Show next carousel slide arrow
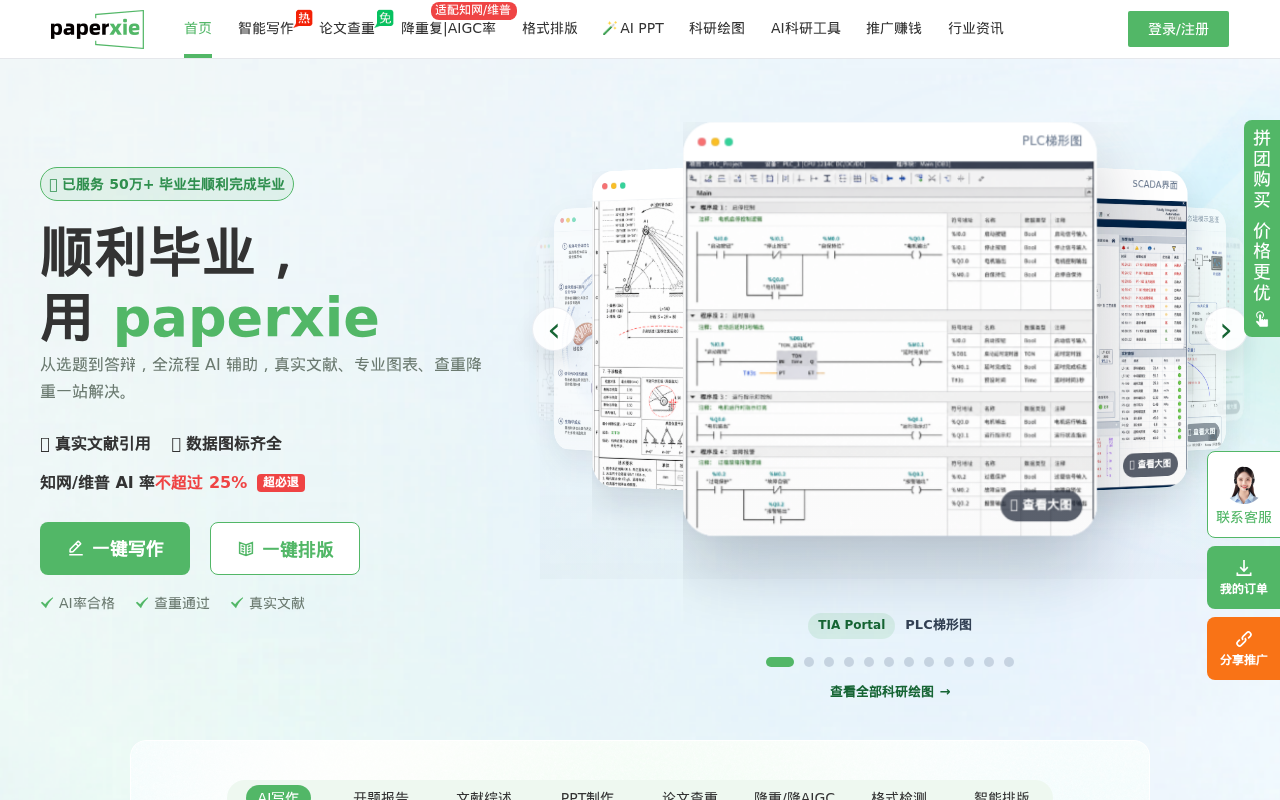Screen dimensions: 1280x800 click(1225, 329)
